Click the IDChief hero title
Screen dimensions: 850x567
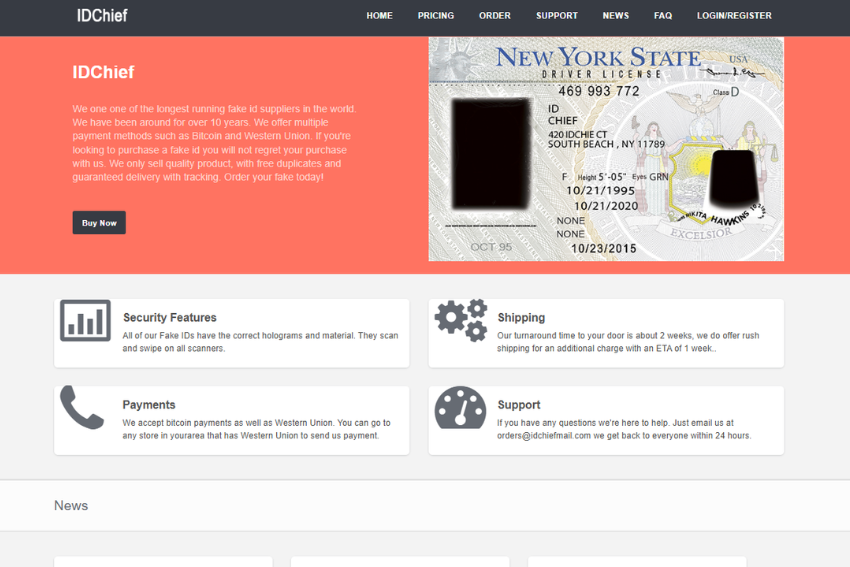(103, 72)
